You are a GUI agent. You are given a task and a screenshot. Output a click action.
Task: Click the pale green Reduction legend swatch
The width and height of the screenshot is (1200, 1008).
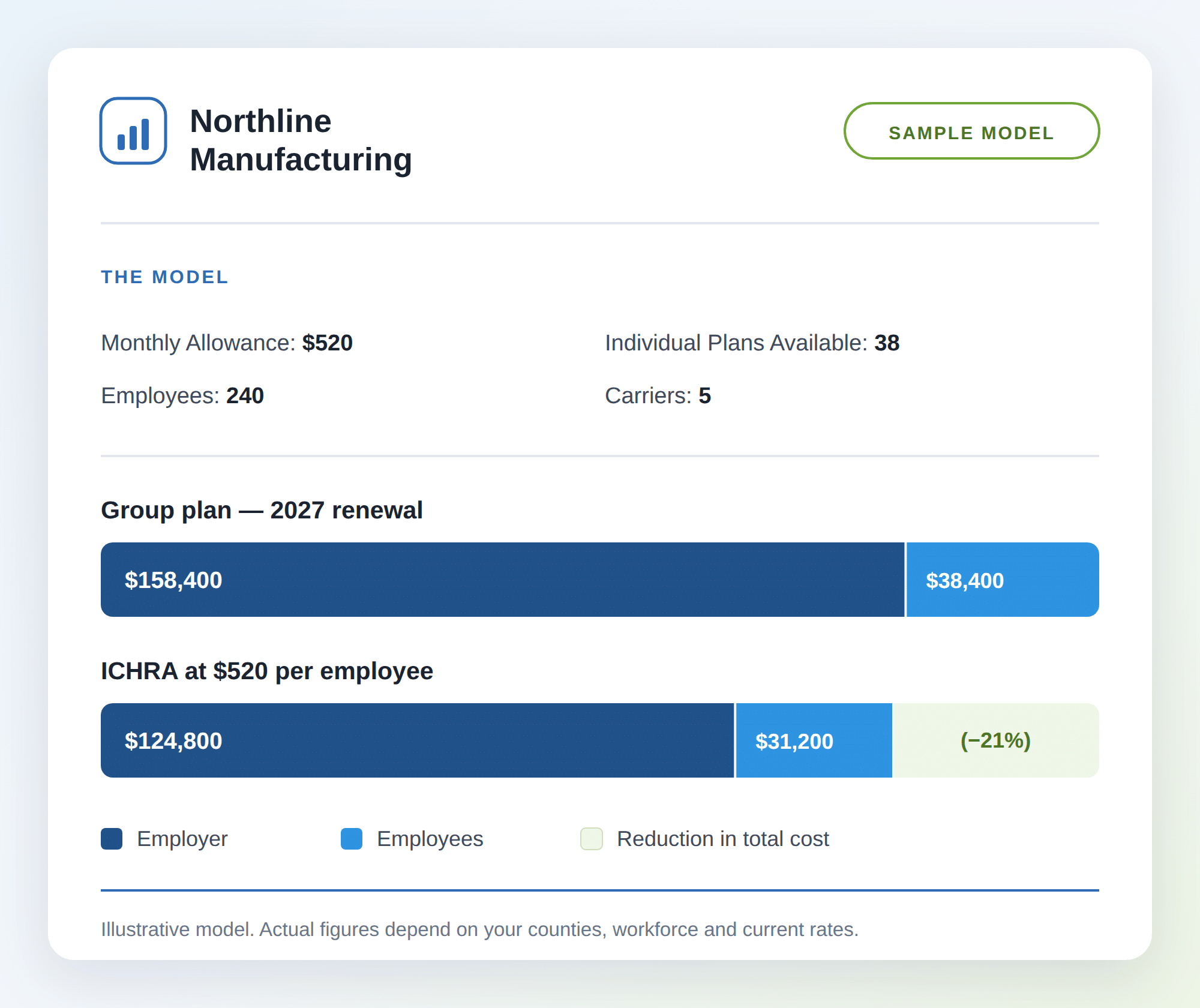[592, 839]
